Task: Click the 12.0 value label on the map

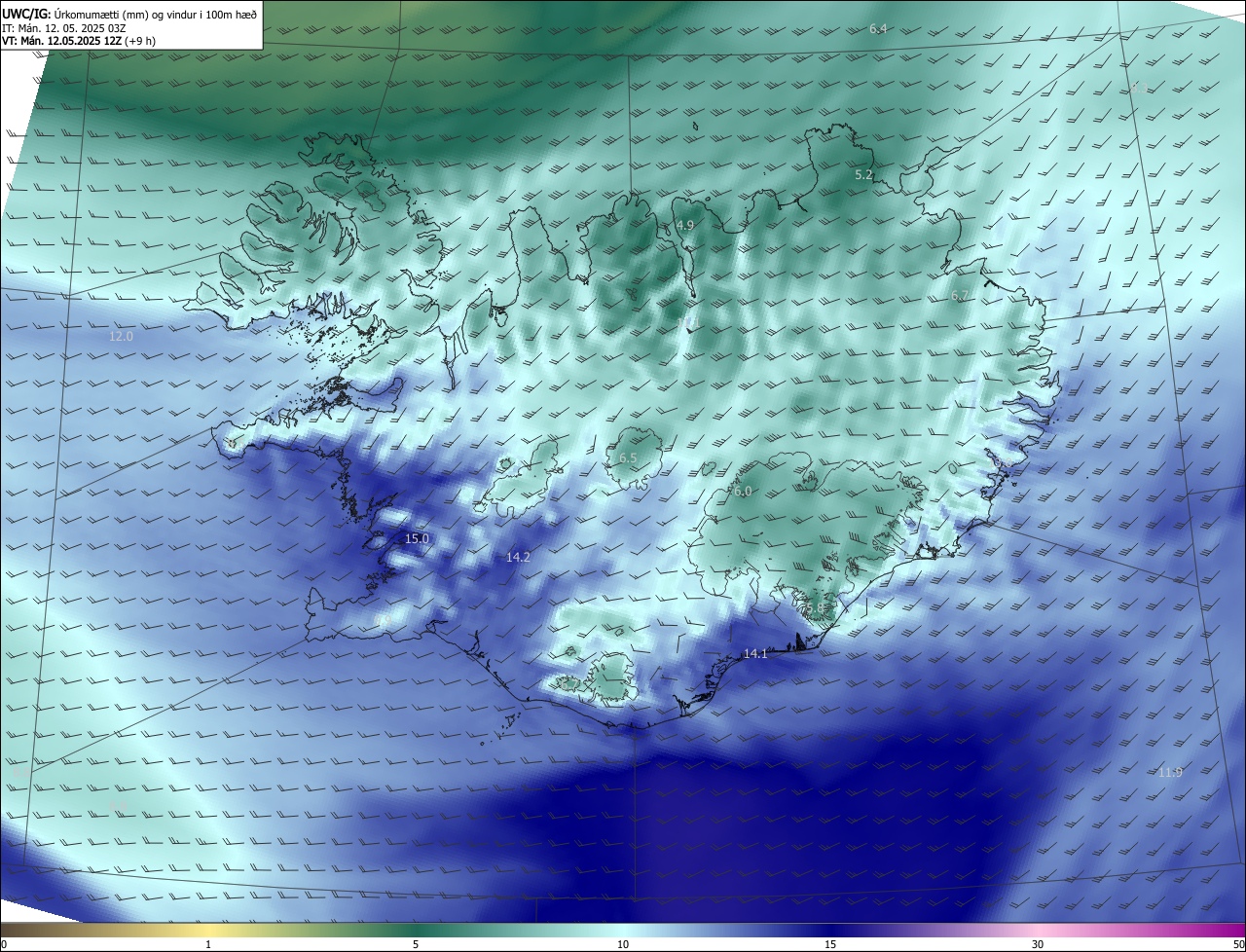Action: tap(121, 336)
